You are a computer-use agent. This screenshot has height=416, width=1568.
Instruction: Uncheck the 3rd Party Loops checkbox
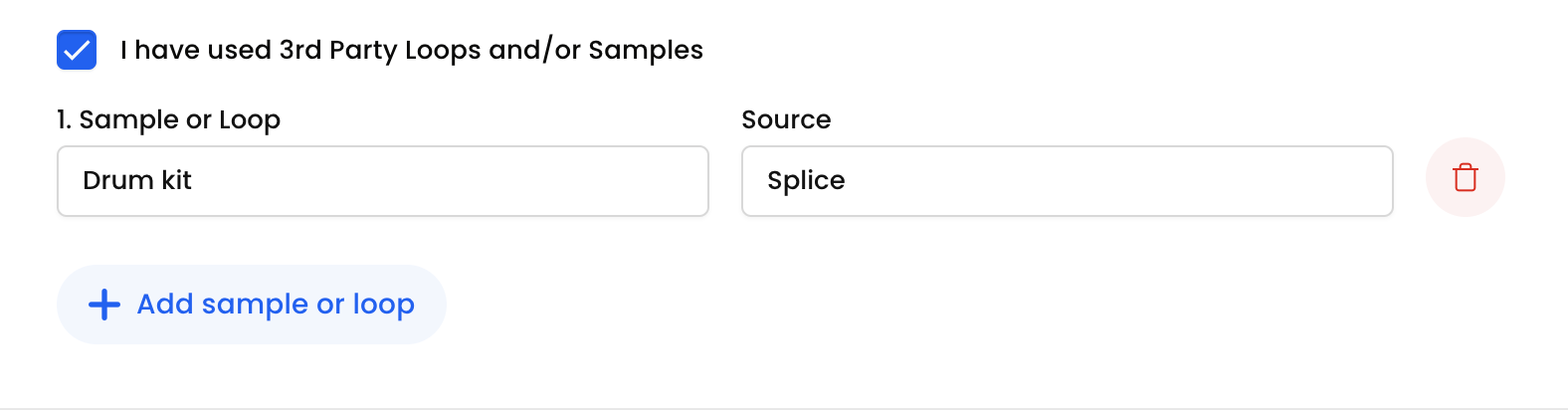(77, 50)
